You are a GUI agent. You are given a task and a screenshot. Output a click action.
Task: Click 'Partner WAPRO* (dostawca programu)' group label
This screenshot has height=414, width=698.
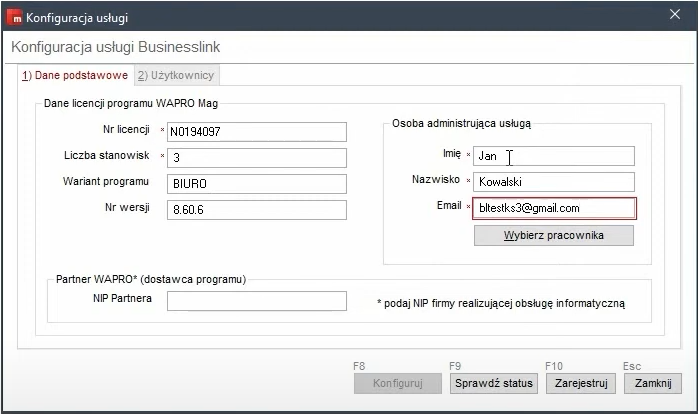tap(151, 279)
